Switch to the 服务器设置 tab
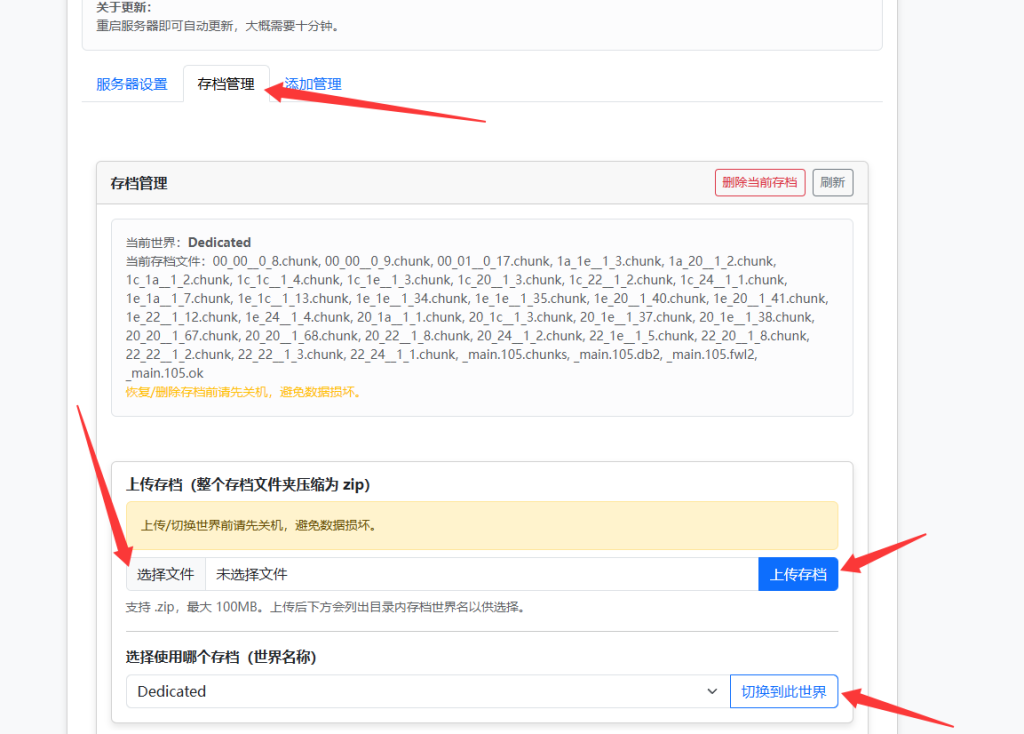Image resolution: width=1024 pixels, height=734 pixels. click(x=131, y=84)
